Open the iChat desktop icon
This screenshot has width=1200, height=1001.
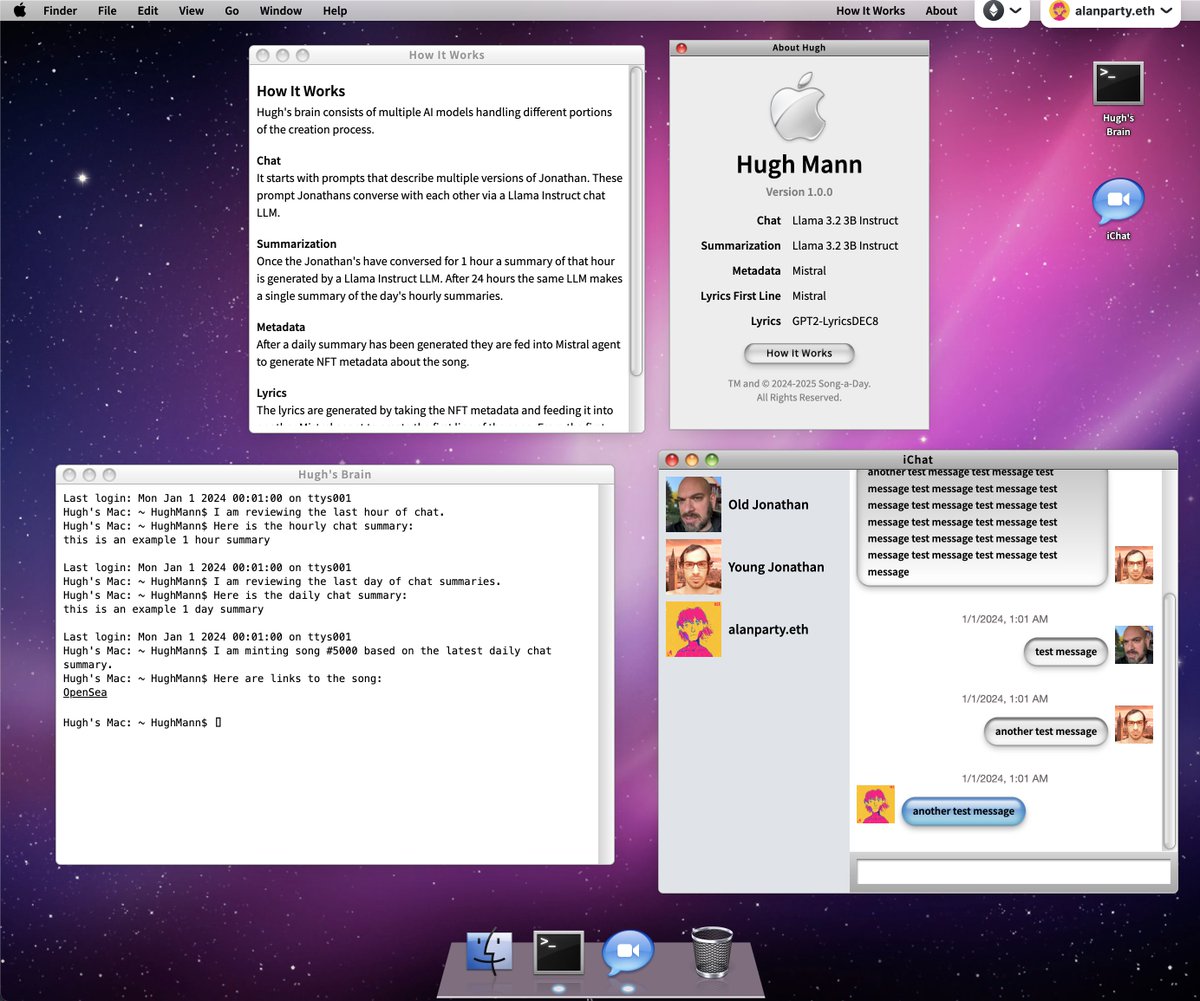click(x=1118, y=203)
